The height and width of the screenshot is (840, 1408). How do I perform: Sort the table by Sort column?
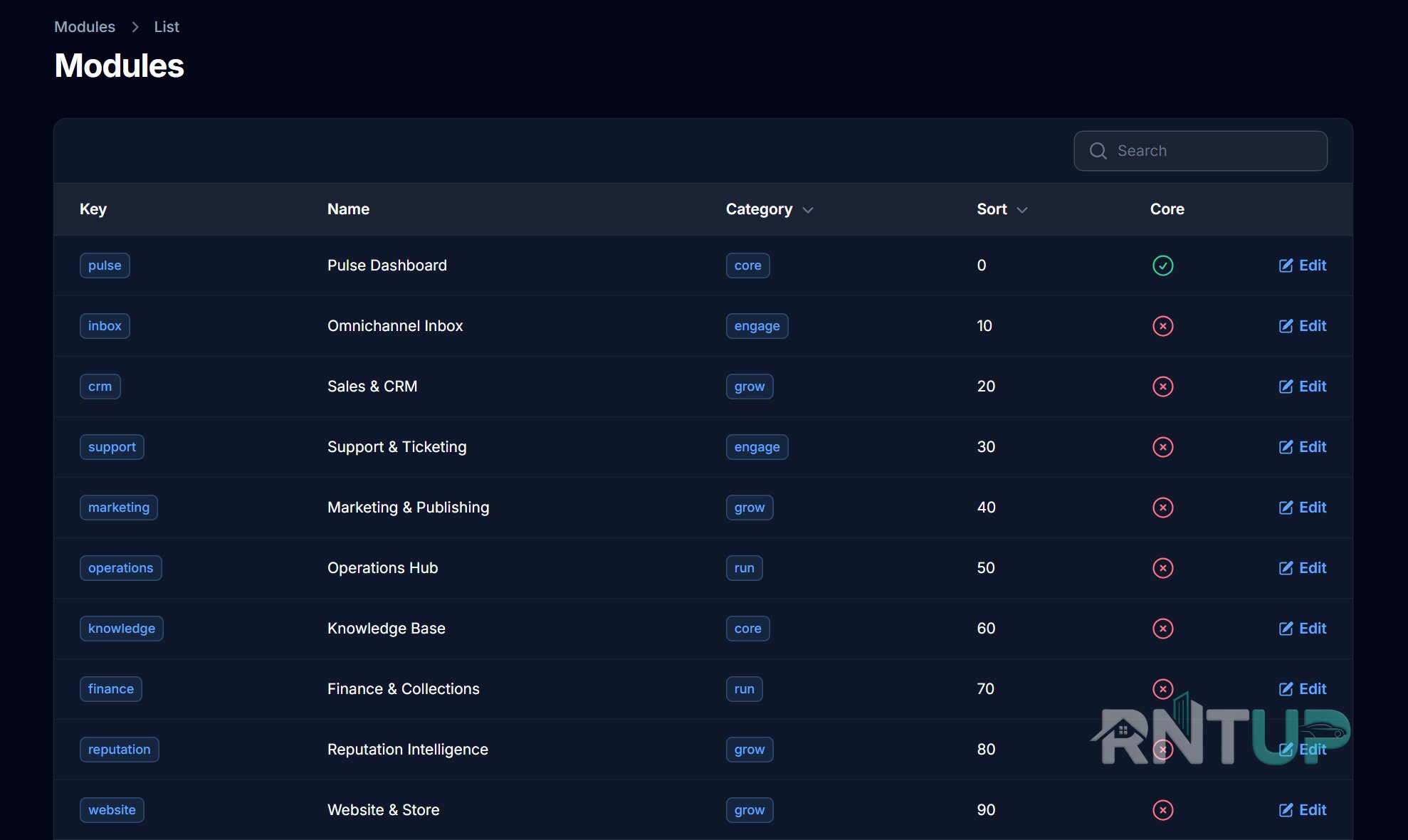point(1002,209)
